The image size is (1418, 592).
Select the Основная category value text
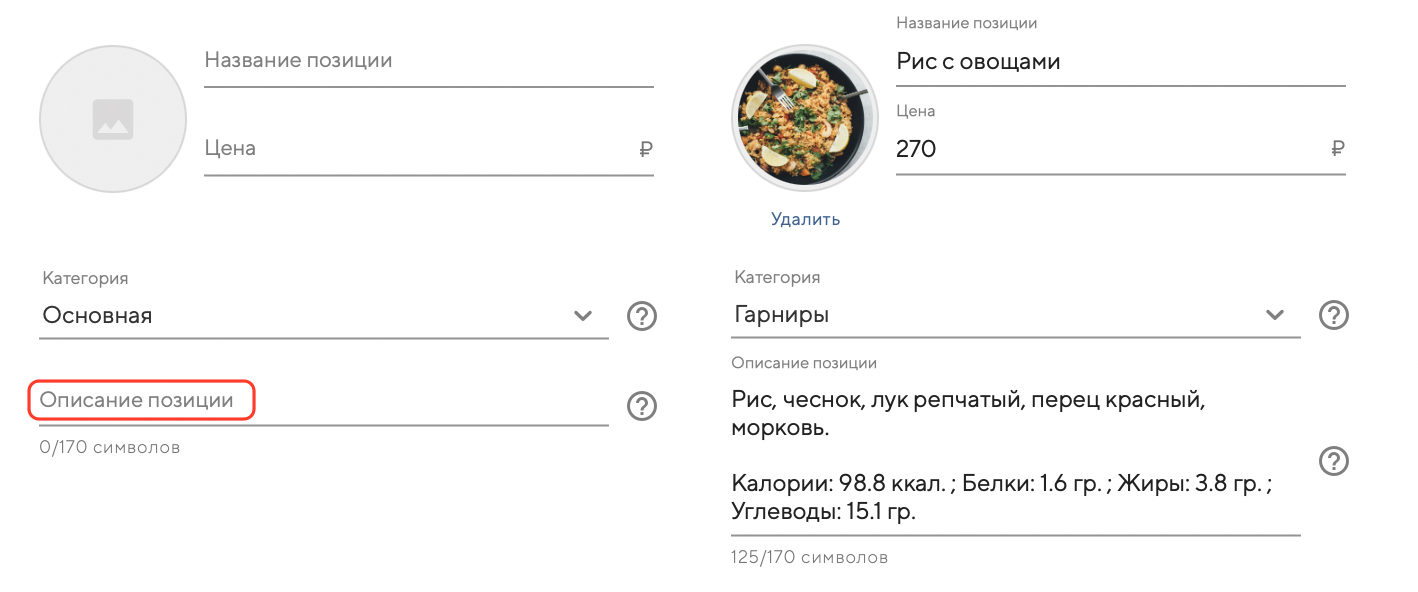click(x=97, y=316)
